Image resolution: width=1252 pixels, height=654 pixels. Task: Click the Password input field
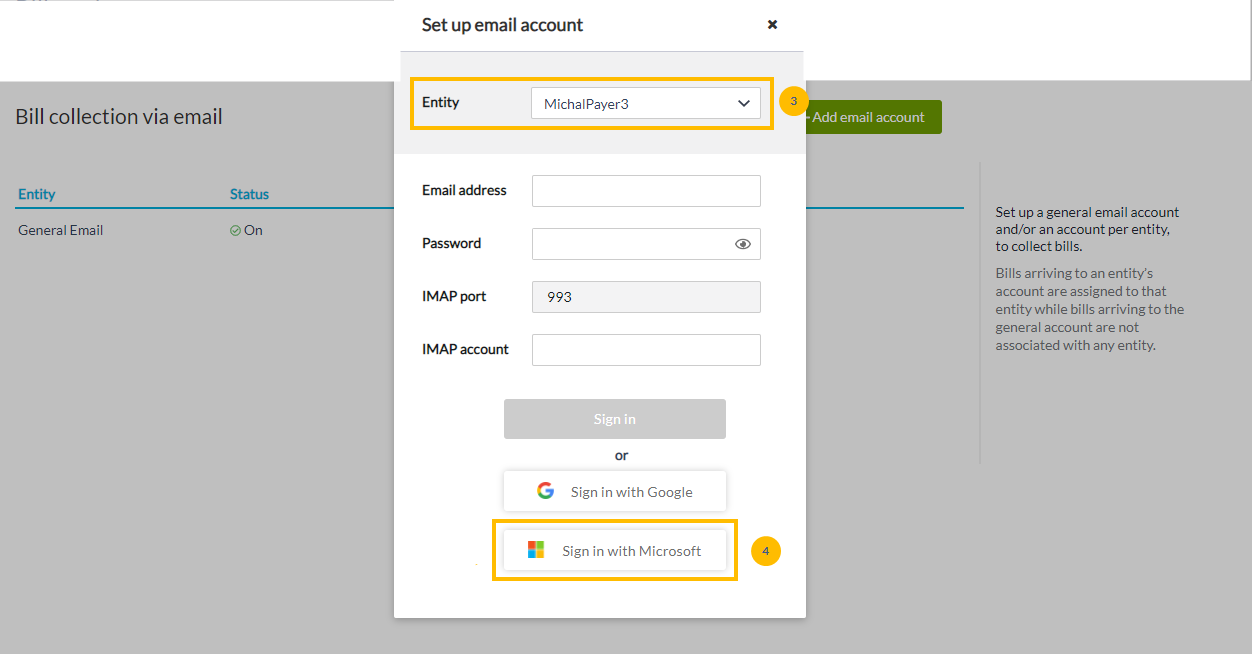(x=646, y=244)
